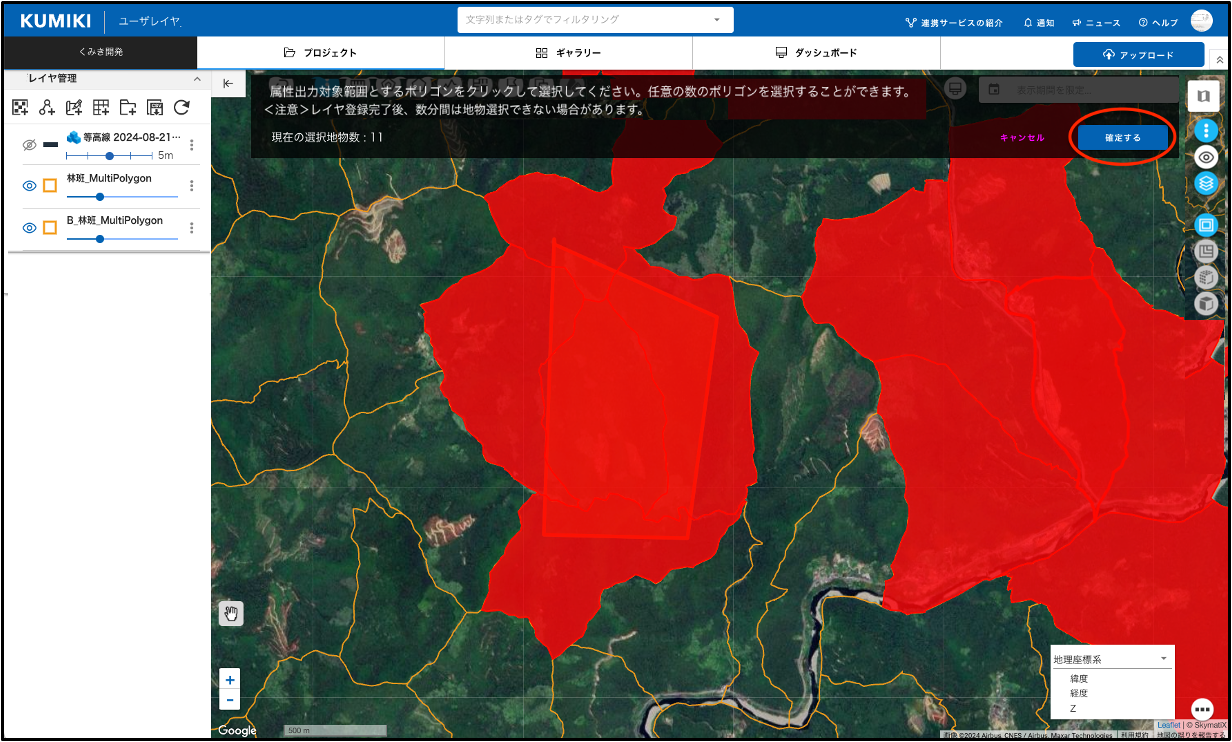The image size is (1232, 742).
Task: Select the hand pan tool on map
Action: pyautogui.click(x=231, y=613)
